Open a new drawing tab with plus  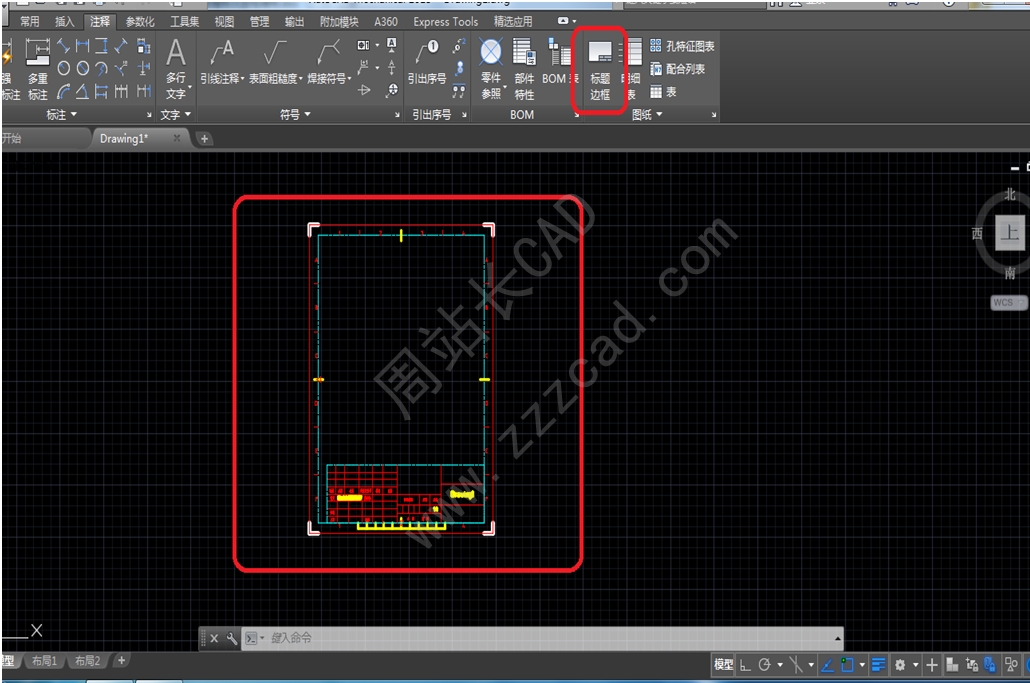click(x=204, y=139)
